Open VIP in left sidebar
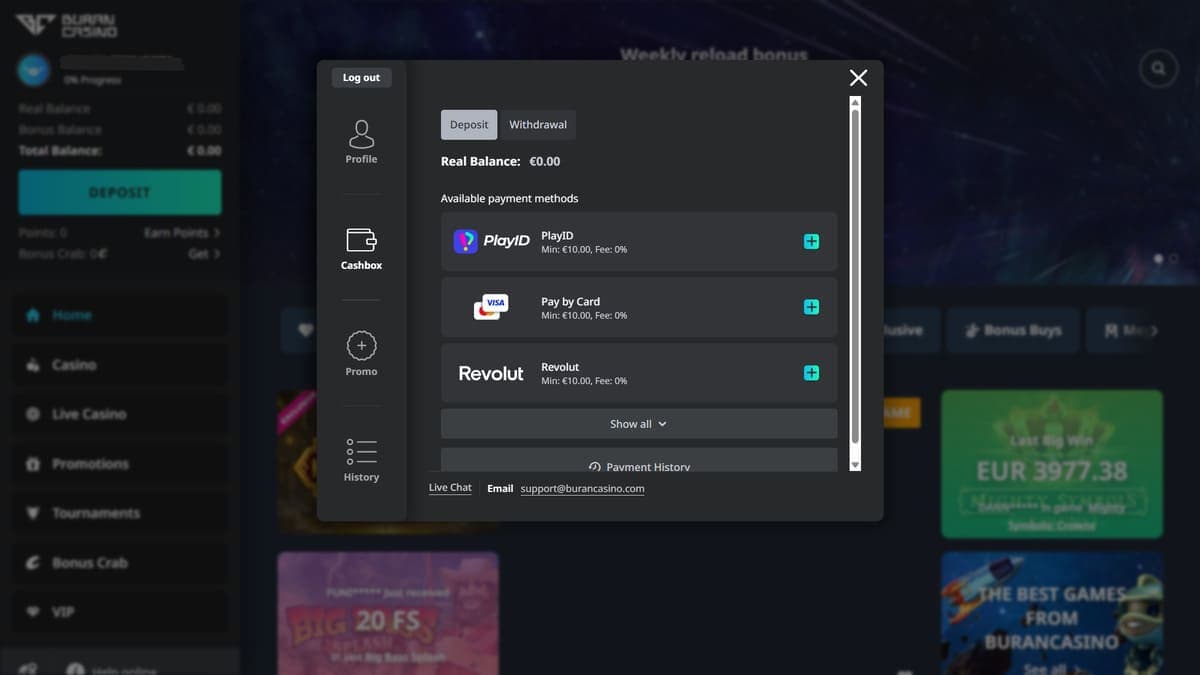Screen dimensions: 1200x675 pyautogui.click(x=118, y=612)
